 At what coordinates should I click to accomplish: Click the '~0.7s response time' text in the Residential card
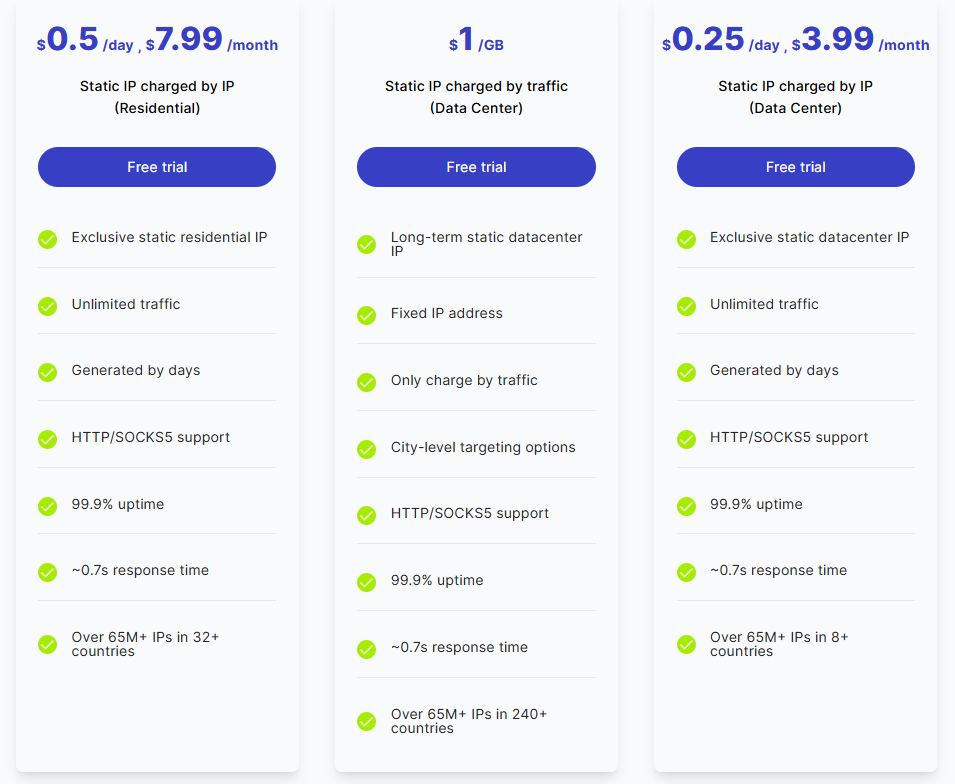pyautogui.click(x=140, y=570)
